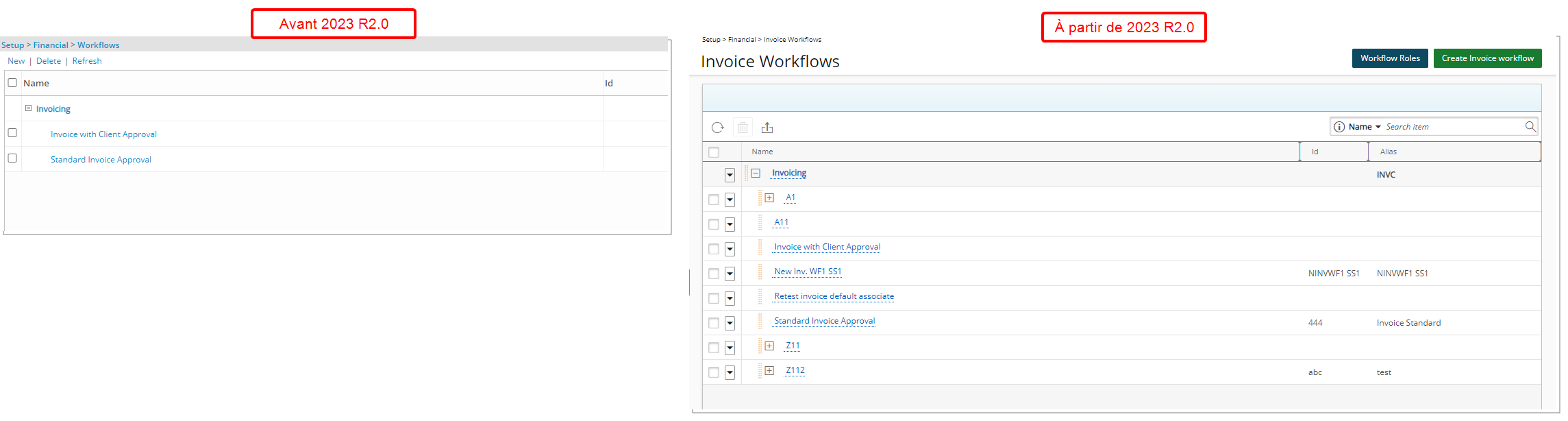Select checkbox for A11 row
Viewport: 1568px width, 421px height.
pyautogui.click(x=714, y=224)
